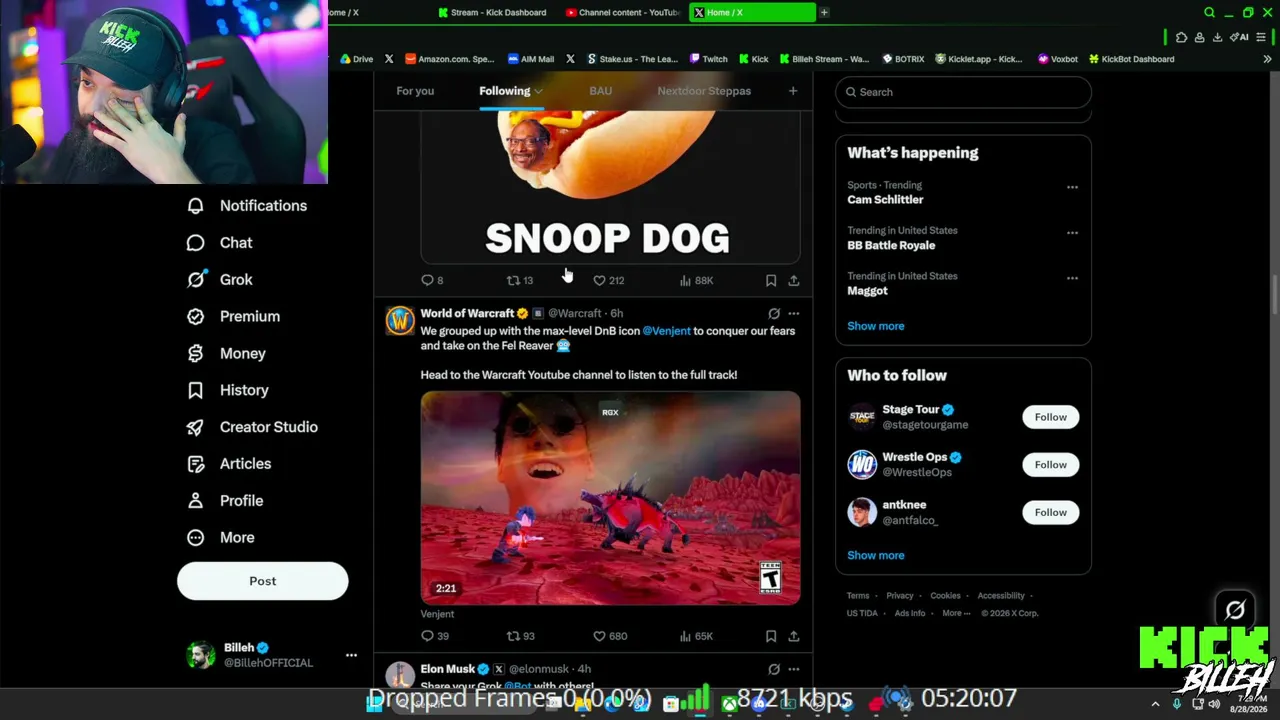Switch to Channel content YouTube browser tab
Image resolution: width=1280 pixels, height=720 pixels.
[622, 13]
